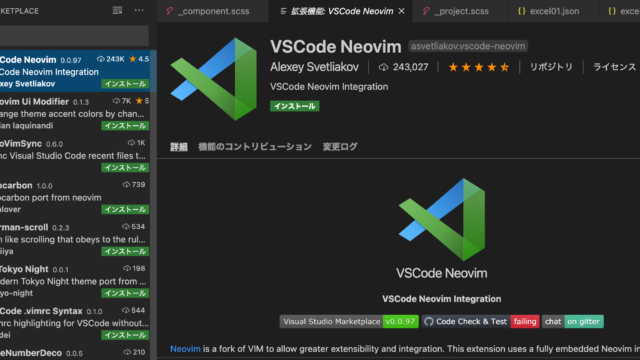Image resolution: width=640 pixels, height=360 pixels.
Task: Open chat on gitter badge
Action: coord(573,322)
